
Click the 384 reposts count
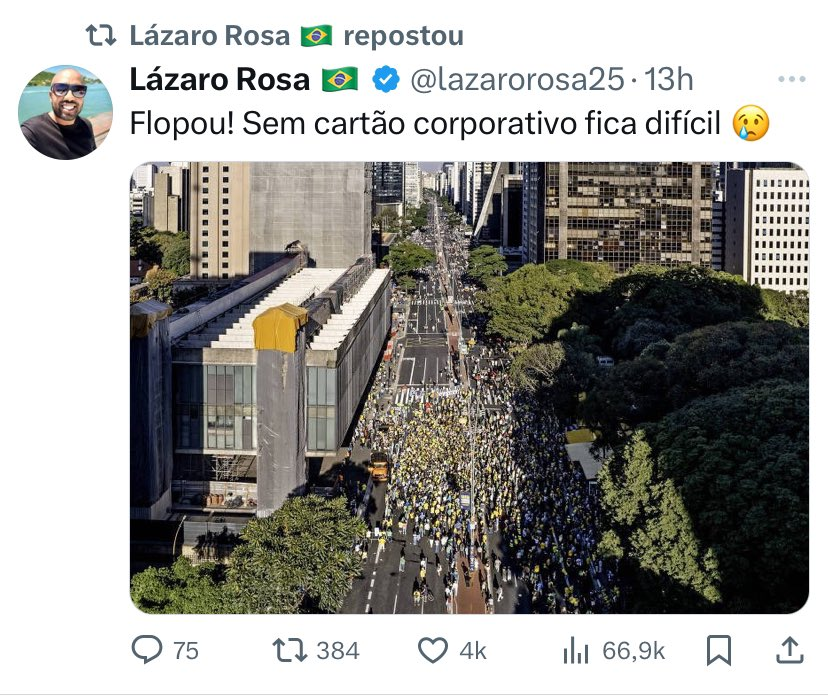coord(338,651)
